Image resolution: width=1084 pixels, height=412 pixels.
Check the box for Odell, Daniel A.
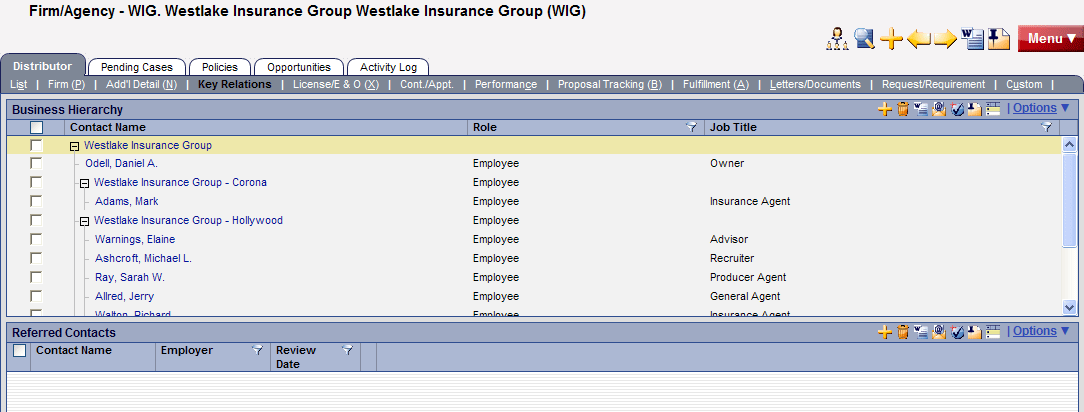37,164
